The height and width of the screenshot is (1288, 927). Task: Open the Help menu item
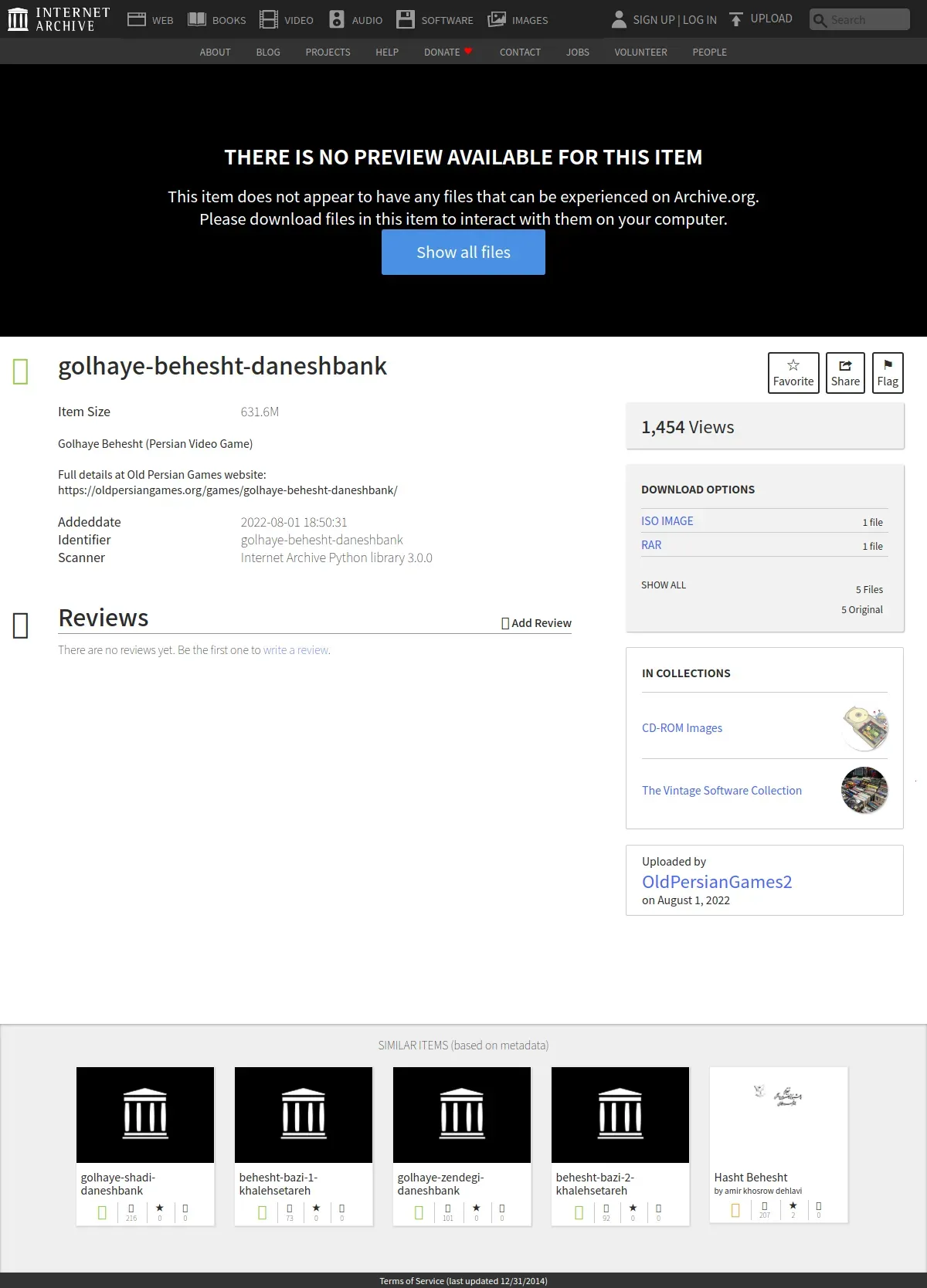click(387, 52)
